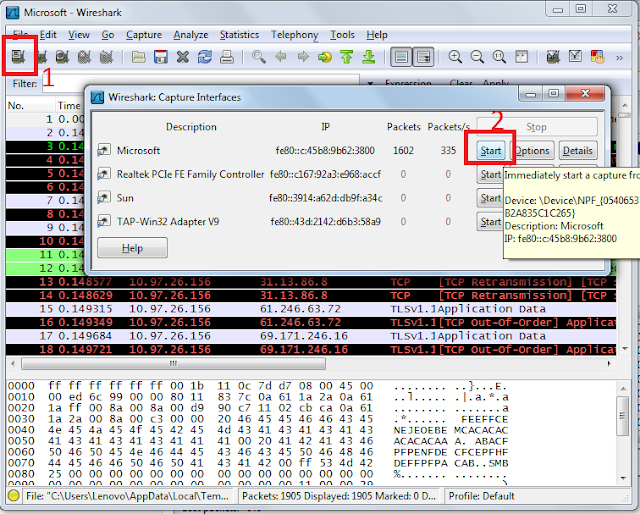Find a packet with magnifier icon
The image size is (640, 514).
pyautogui.click(x=259, y=57)
